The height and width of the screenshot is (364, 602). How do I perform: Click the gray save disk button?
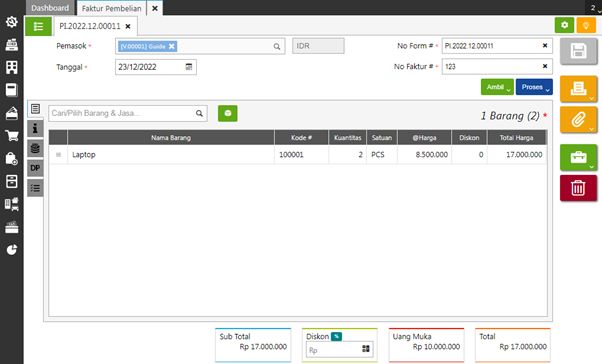click(578, 51)
